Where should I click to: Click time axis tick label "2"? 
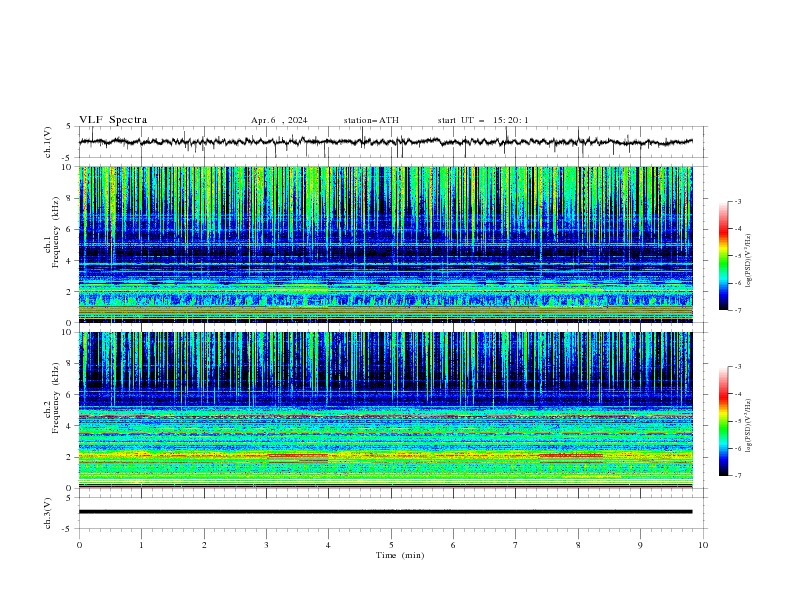(x=204, y=545)
